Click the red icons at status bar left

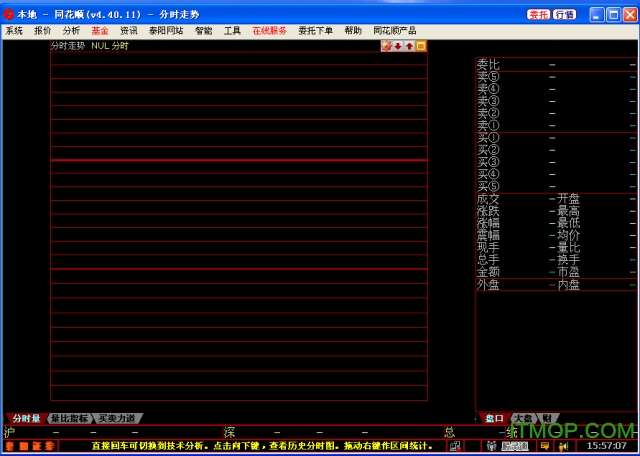click(x=30, y=446)
